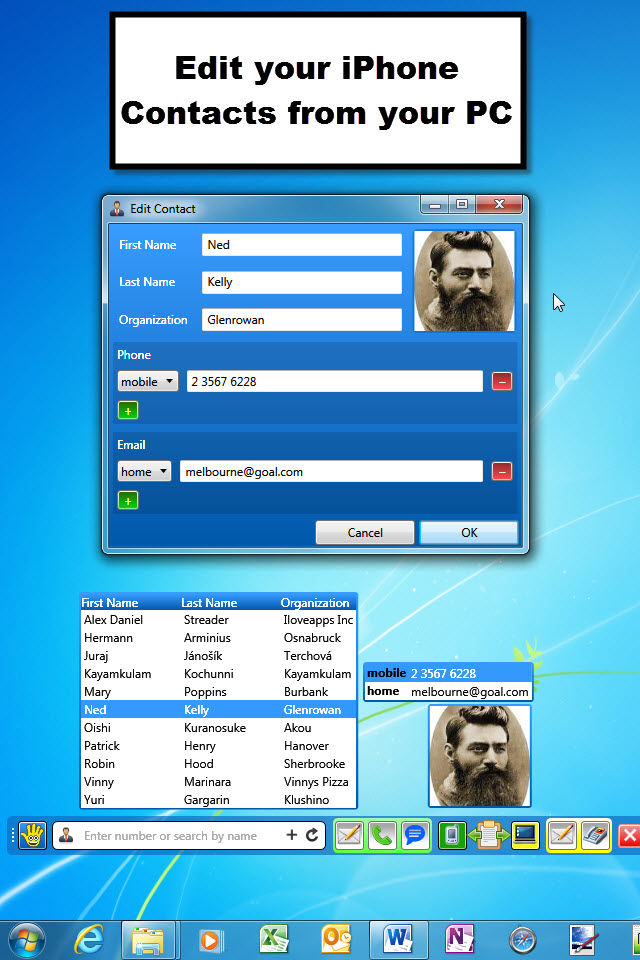Click organization Sherbrooke
Screen dimensions: 640x960
point(314,764)
